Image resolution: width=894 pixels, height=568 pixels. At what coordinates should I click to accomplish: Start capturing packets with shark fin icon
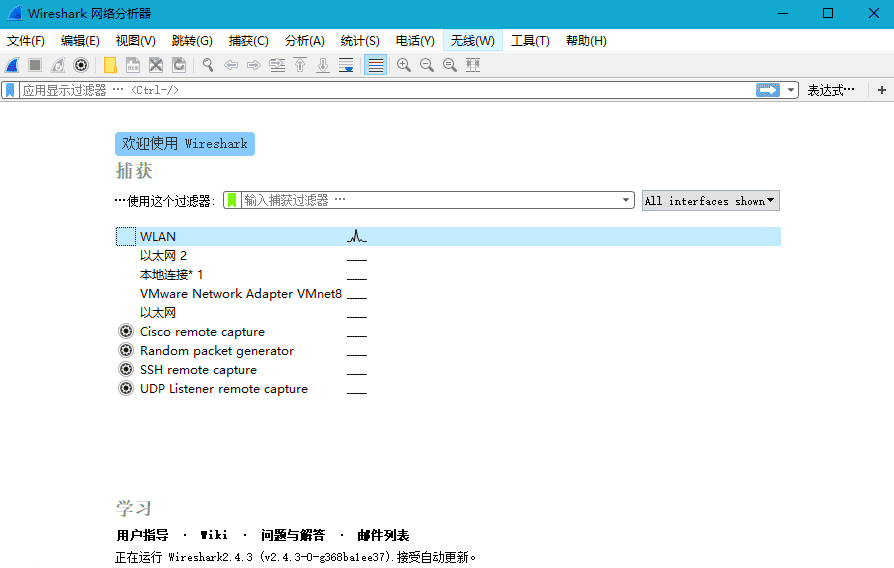(13, 65)
